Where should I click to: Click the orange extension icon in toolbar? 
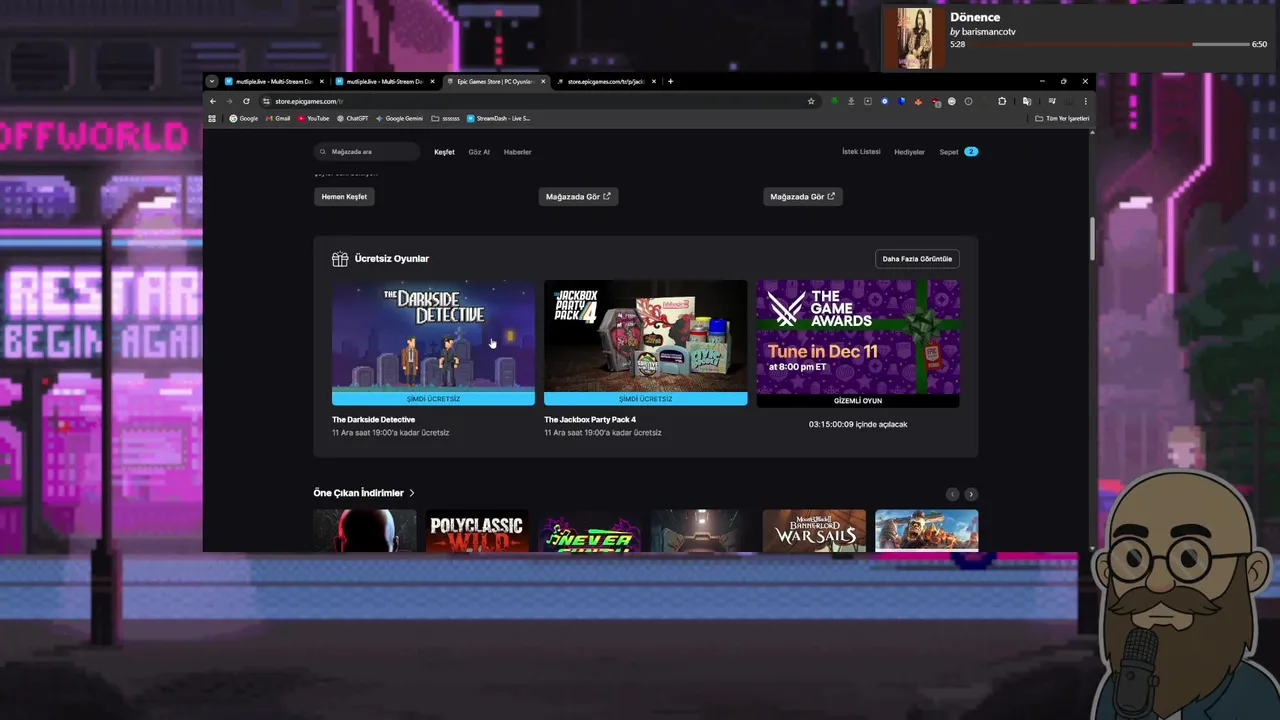click(x=918, y=101)
